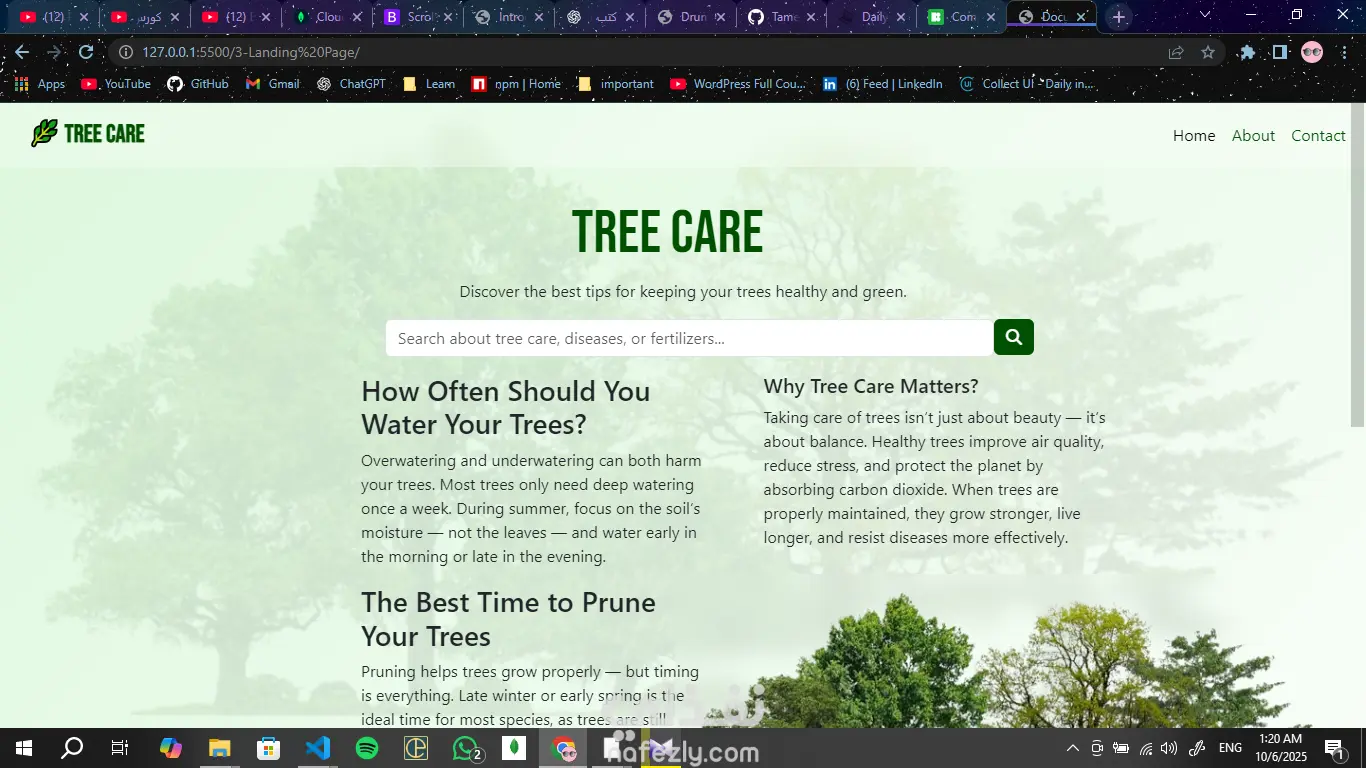Screen dimensions: 1366x768
Task: Switch to the Com browser tab
Action: pyautogui.click(x=963, y=17)
